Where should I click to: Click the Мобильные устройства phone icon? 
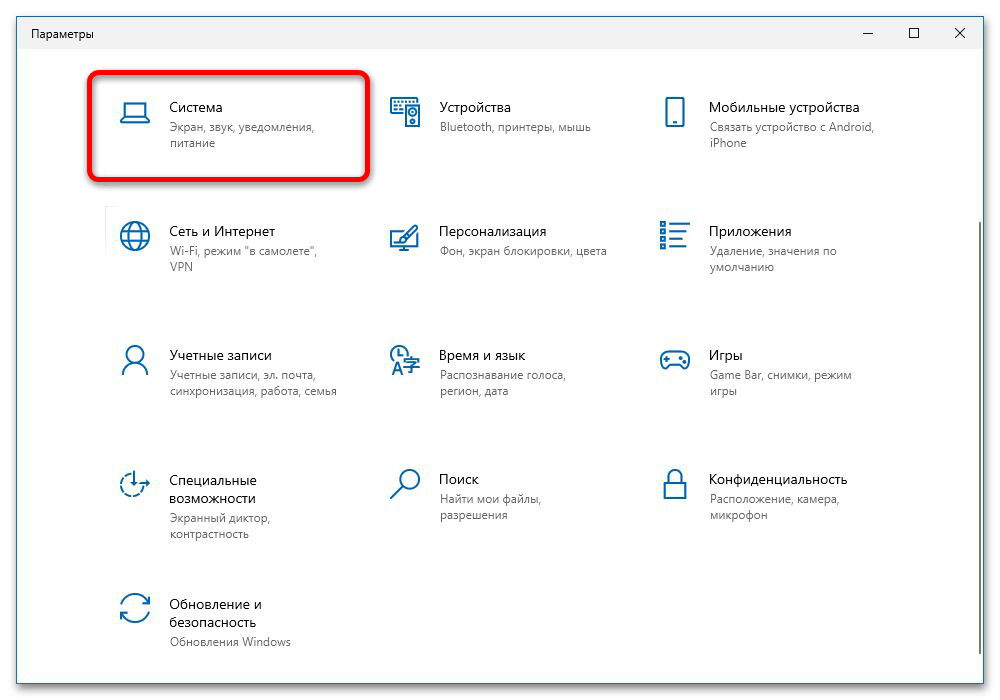coord(675,112)
